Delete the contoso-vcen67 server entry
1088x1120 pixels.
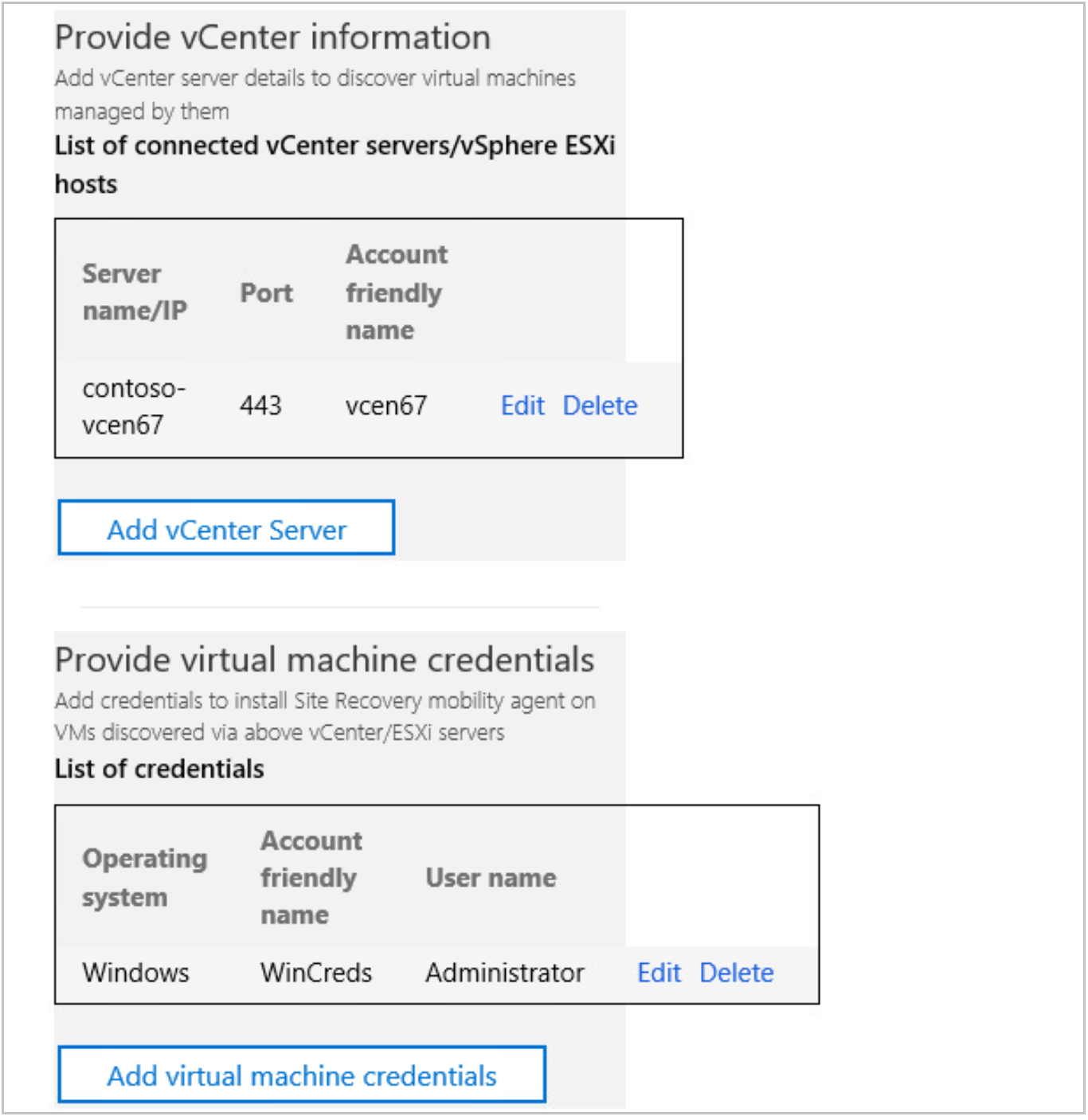(x=600, y=405)
